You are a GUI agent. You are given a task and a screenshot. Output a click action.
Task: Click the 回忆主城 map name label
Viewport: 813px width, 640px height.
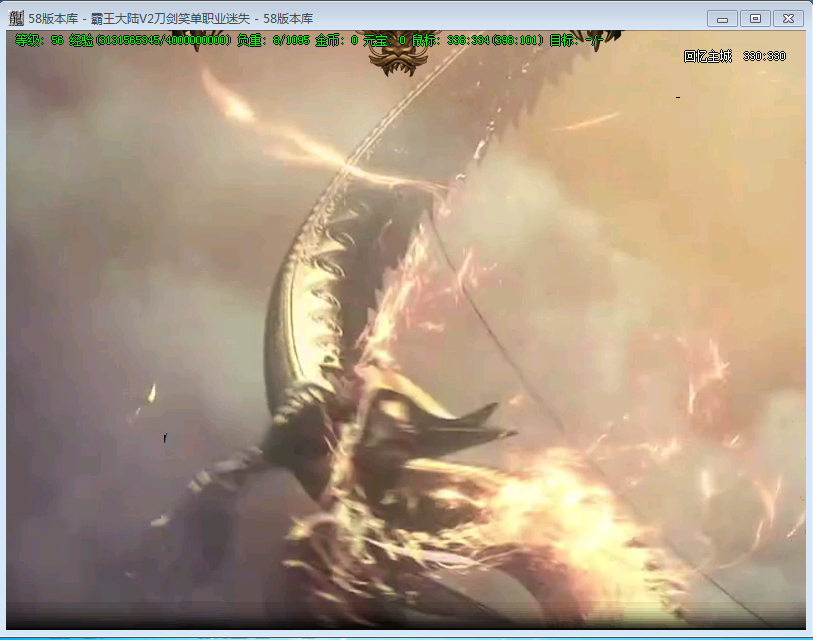tap(708, 56)
